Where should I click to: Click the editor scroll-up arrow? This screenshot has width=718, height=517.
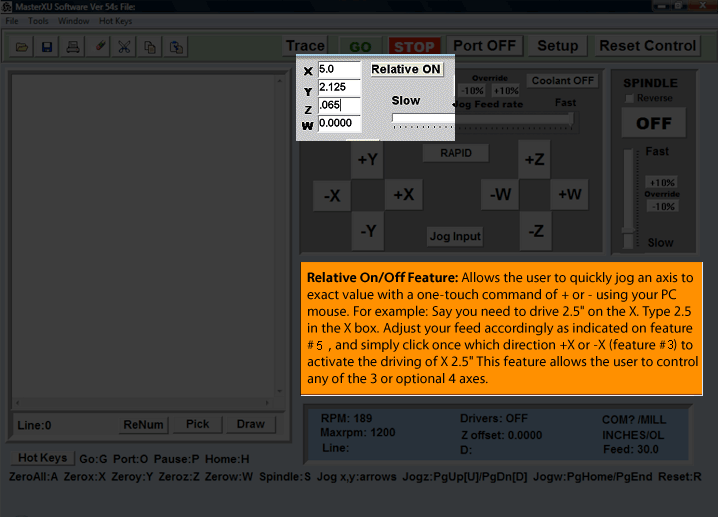pos(279,81)
